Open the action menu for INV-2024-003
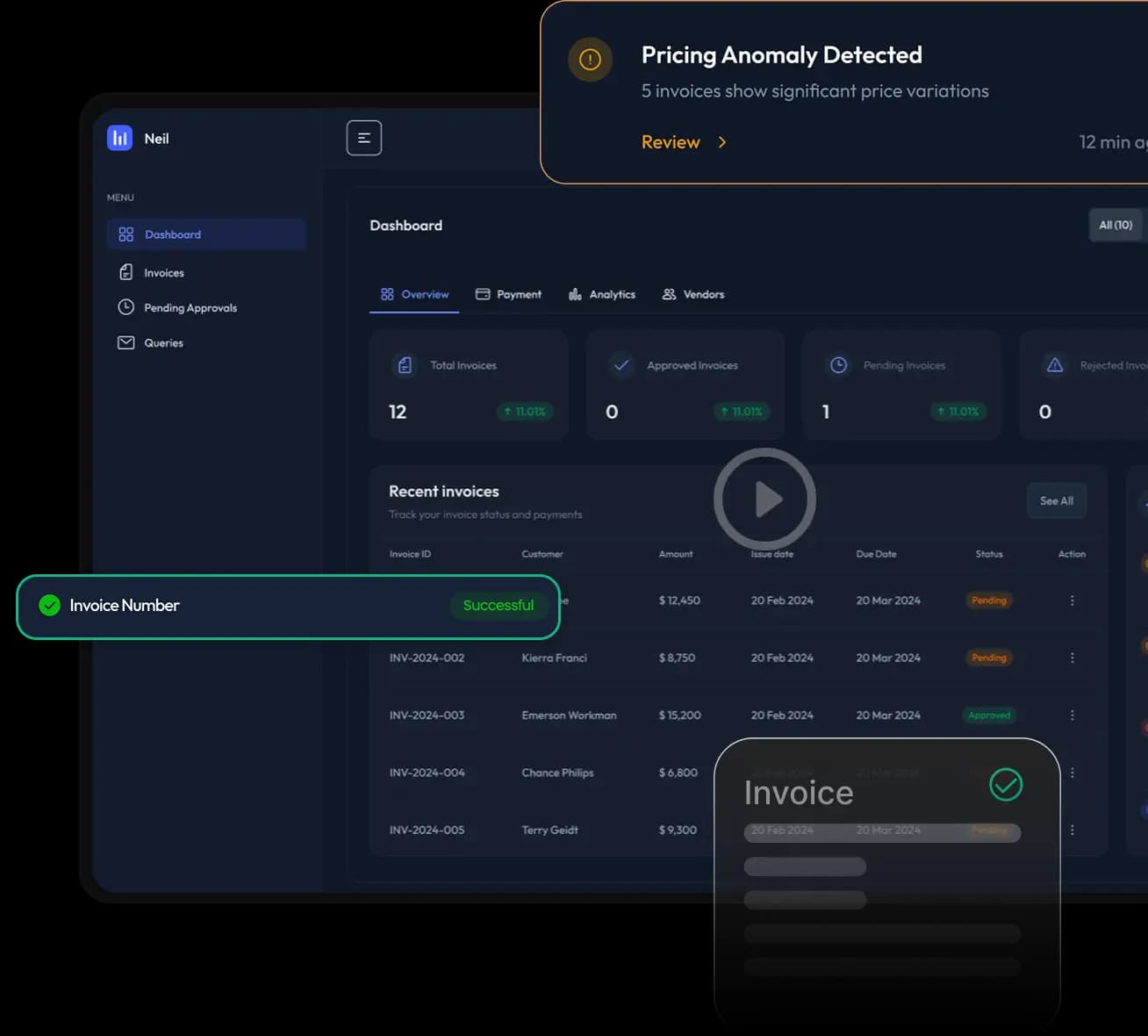This screenshot has height=1036, width=1148. click(1072, 715)
